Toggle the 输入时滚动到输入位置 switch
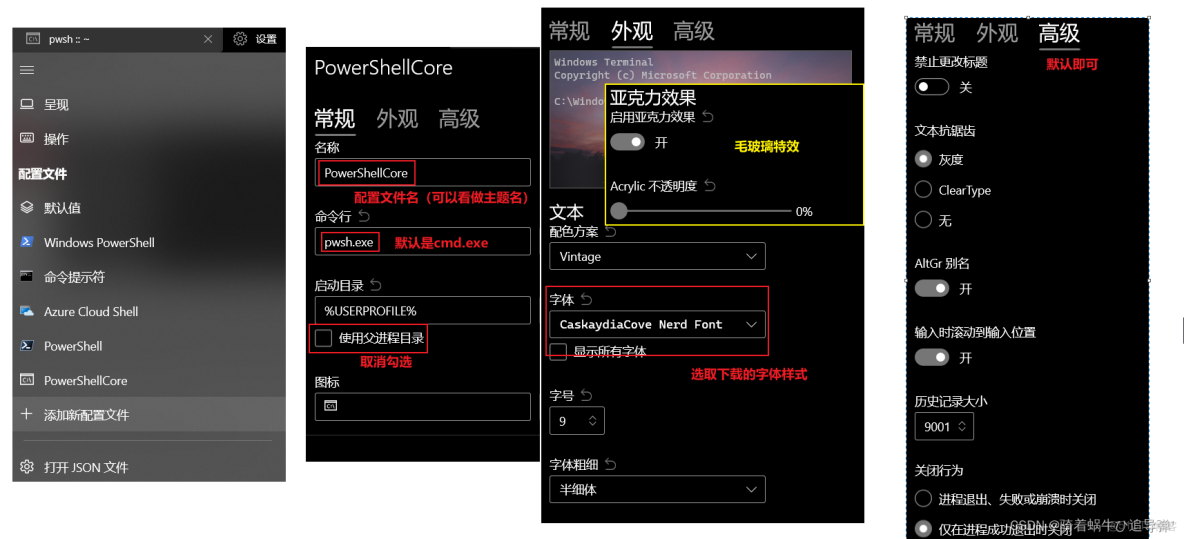The image size is (1184, 539). pos(932,357)
